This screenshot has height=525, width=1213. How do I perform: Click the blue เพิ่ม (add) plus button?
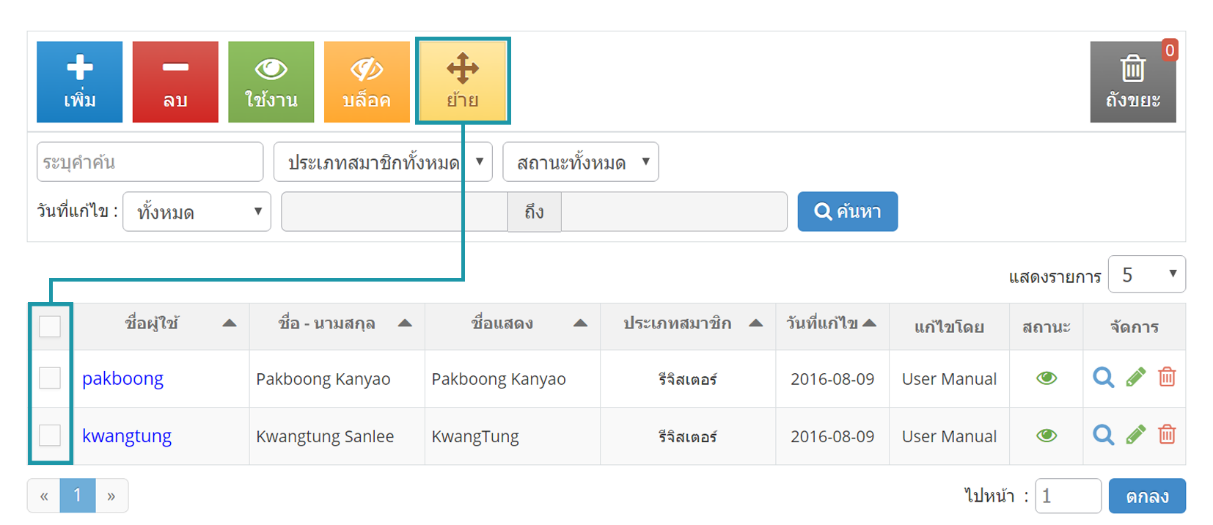point(79,82)
